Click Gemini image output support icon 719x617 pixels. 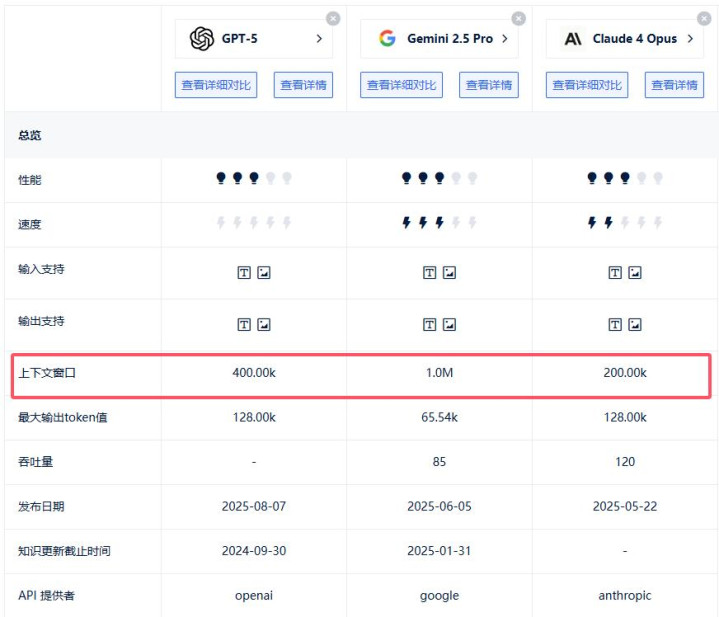(449, 325)
